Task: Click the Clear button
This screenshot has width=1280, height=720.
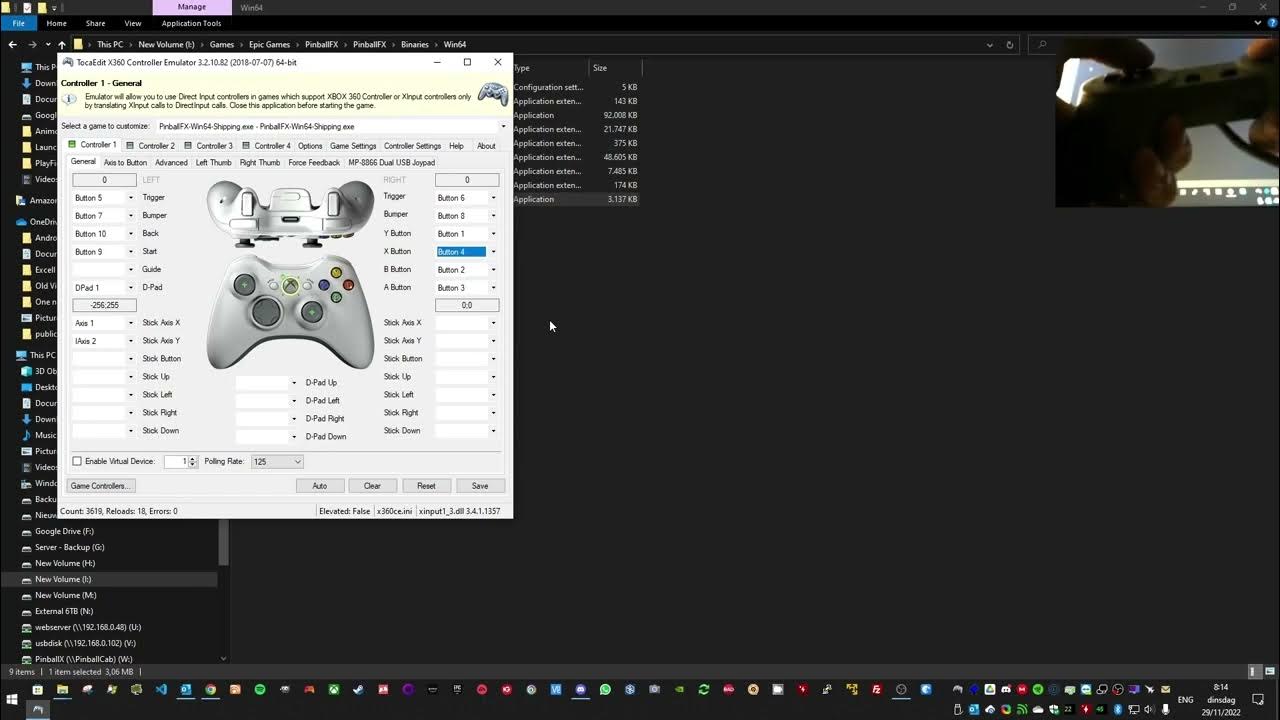Action: pos(372,486)
